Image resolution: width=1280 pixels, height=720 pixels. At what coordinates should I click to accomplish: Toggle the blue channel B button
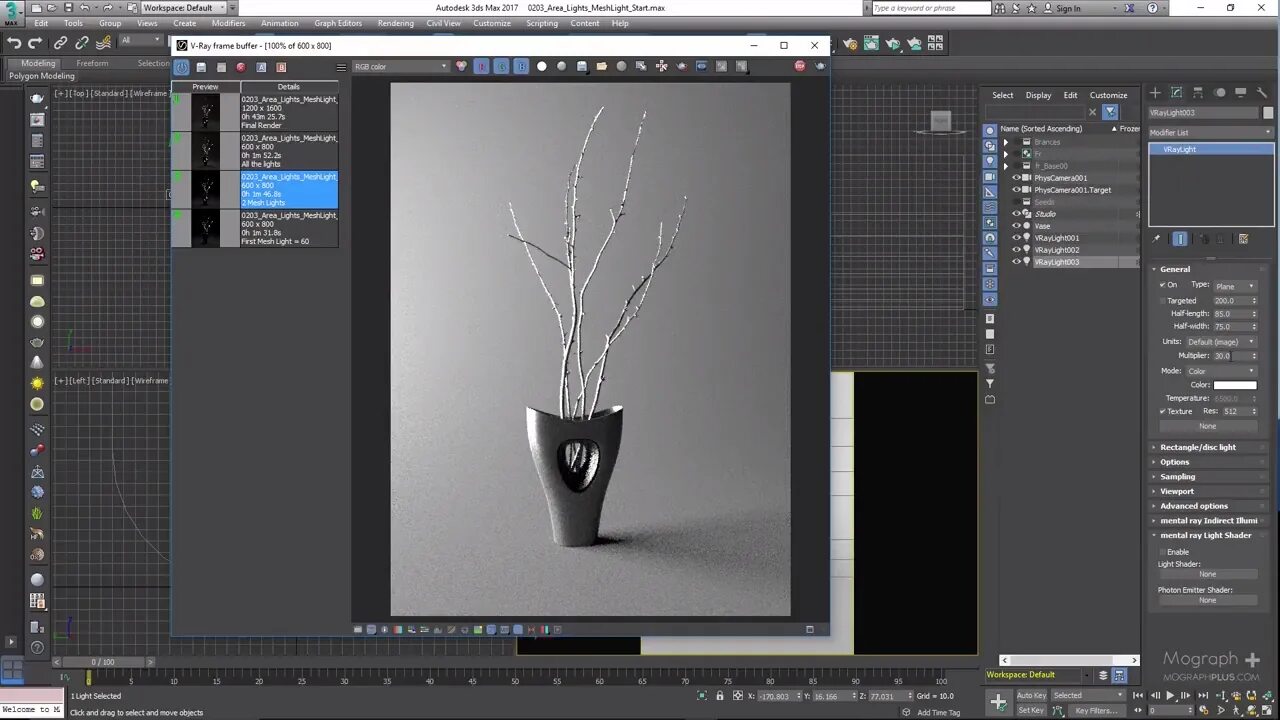click(x=521, y=66)
